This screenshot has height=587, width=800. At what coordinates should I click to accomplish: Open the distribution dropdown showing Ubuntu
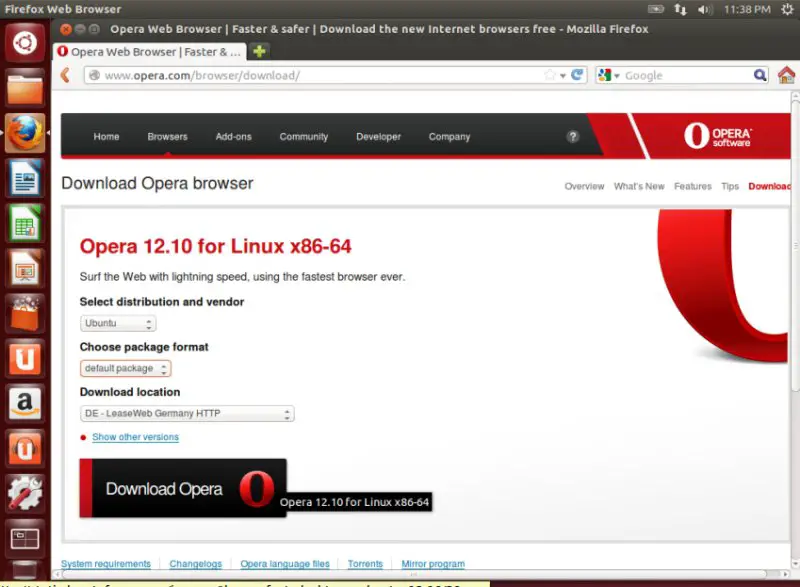coord(118,323)
